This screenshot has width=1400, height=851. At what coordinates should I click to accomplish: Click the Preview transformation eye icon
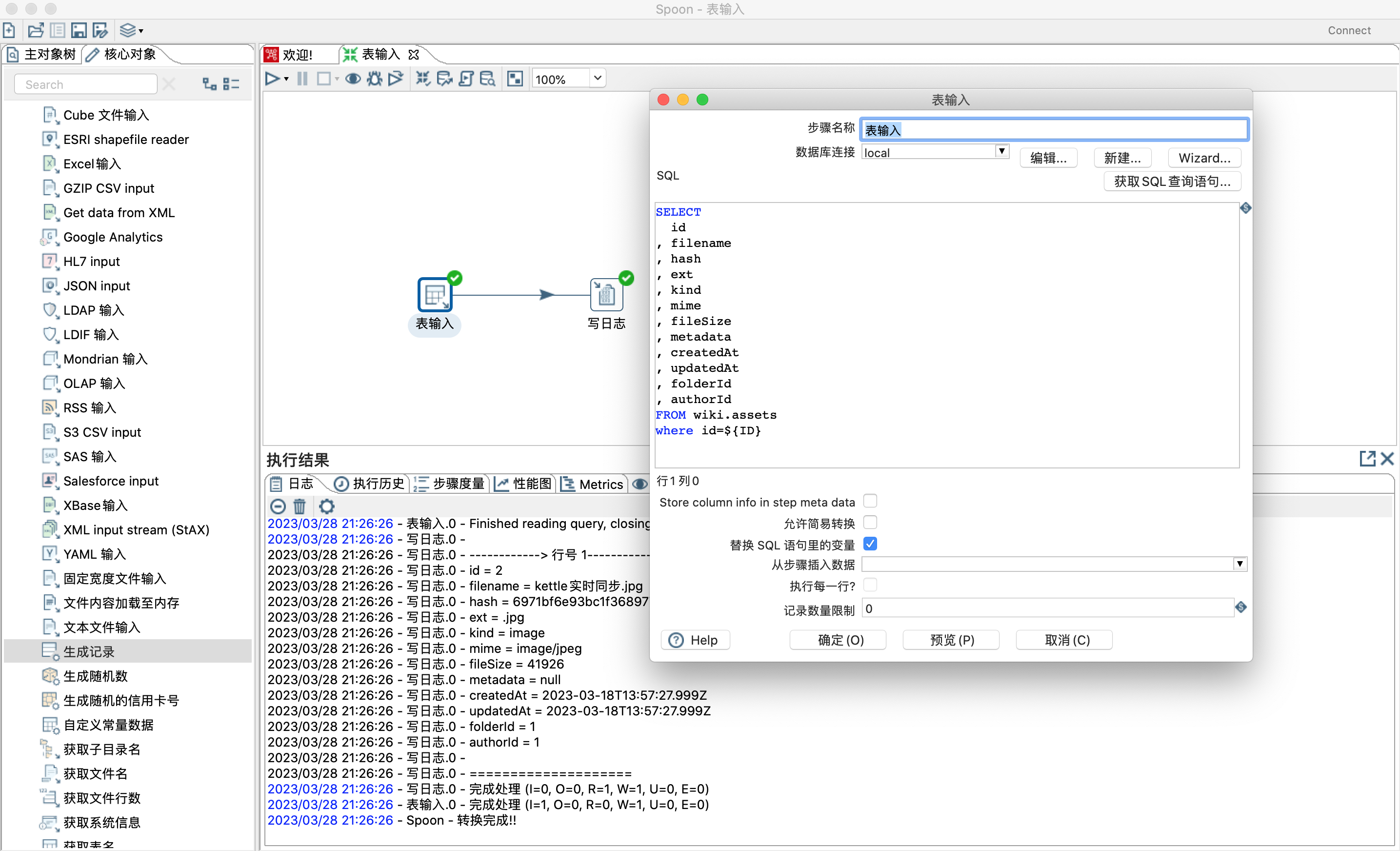(353, 79)
